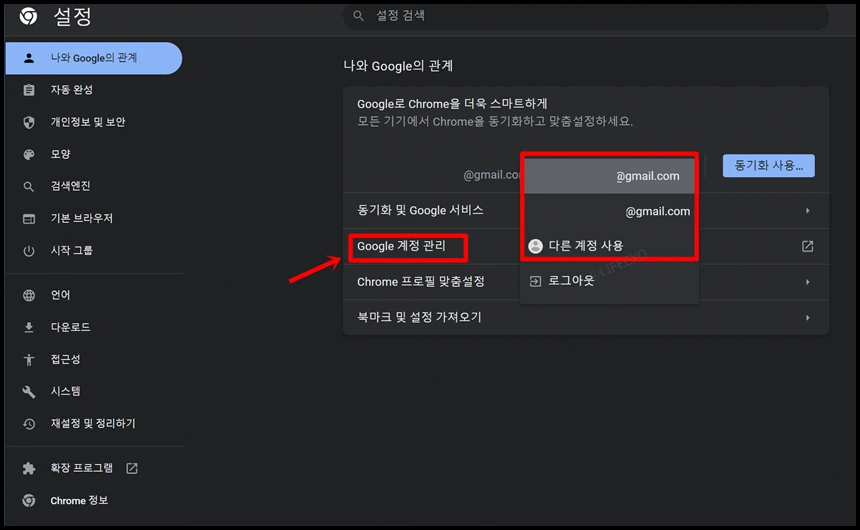Viewport: 860px width, 530px height.
Task: Open the 자동 완성 settings section
Action: pyautogui.click(x=93, y=90)
